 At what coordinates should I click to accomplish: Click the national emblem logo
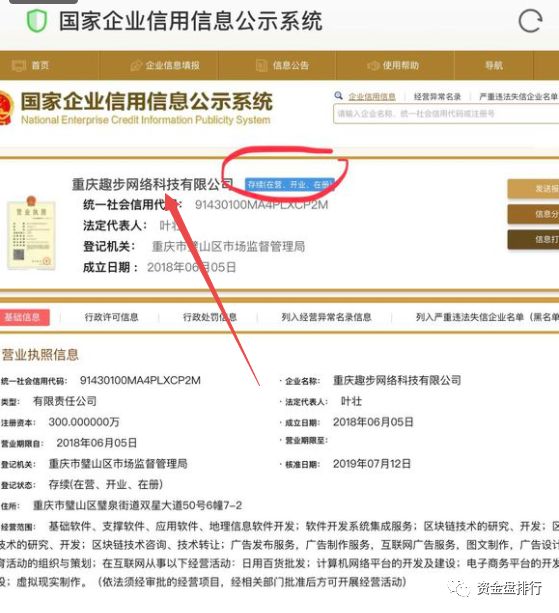tap(5, 108)
